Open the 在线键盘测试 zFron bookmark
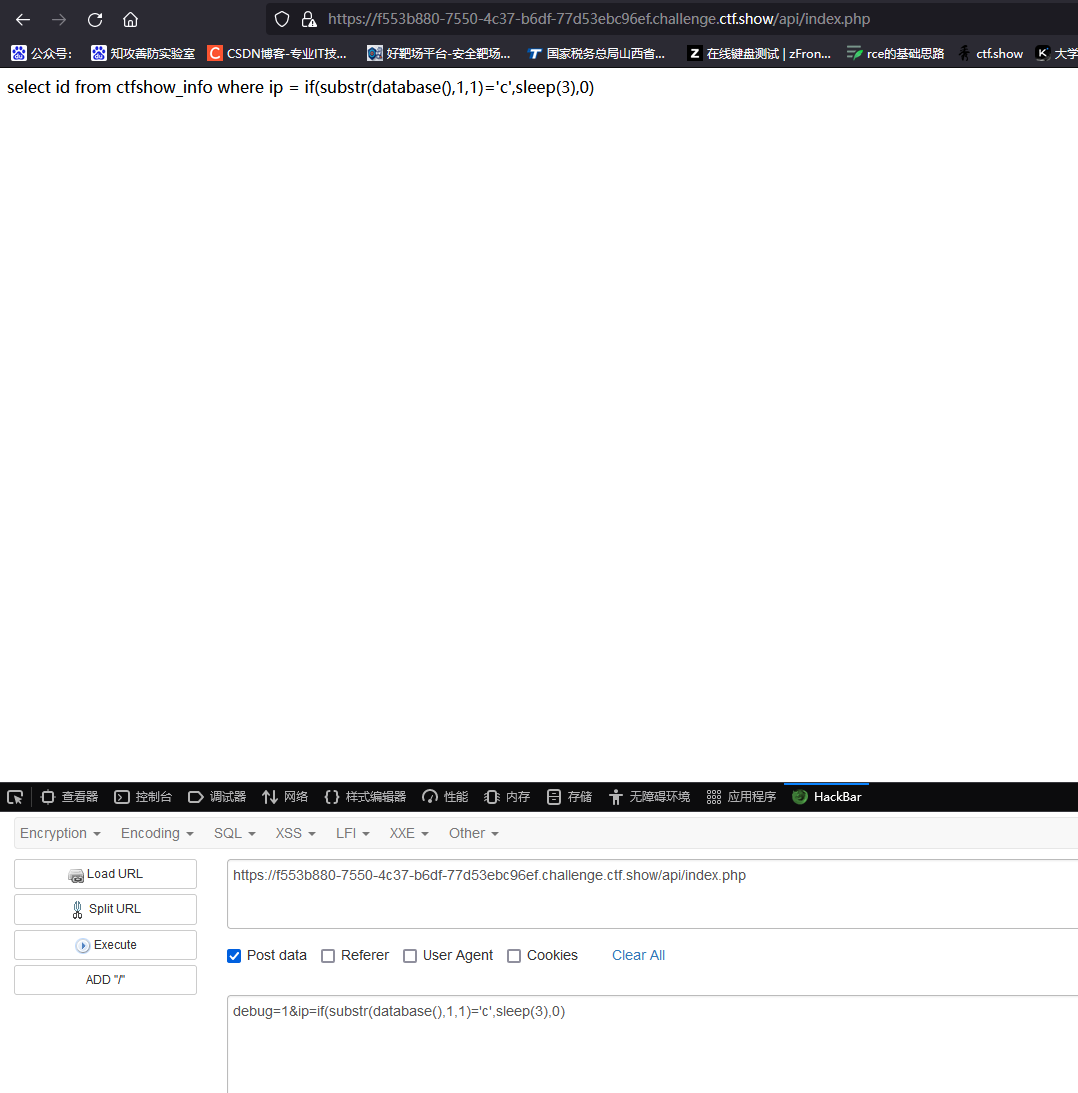Screen dimensions: 1078x1093 [x=759, y=54]
